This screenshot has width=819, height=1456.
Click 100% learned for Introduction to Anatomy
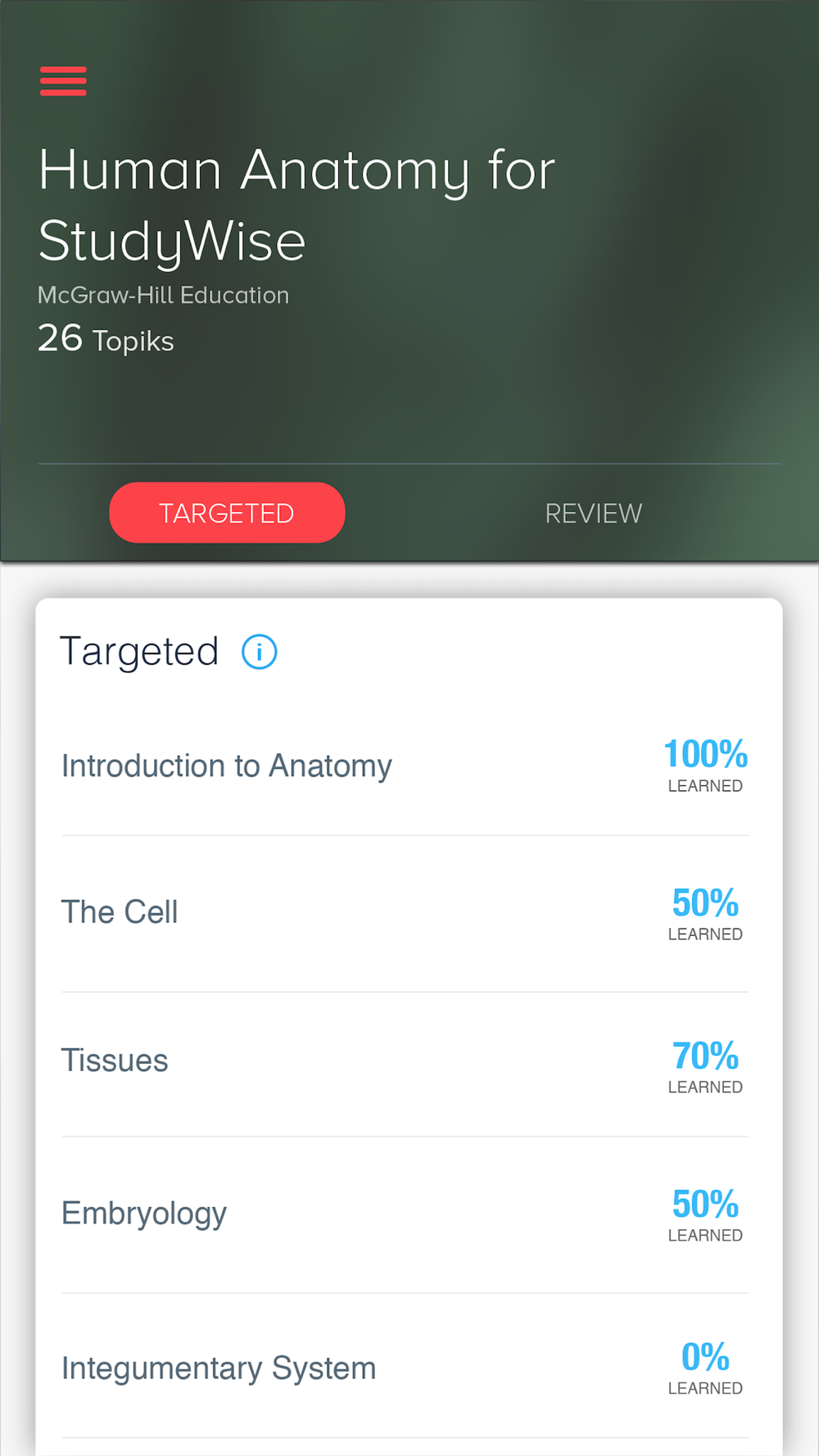pyautogui.click(x=705, y=754)
